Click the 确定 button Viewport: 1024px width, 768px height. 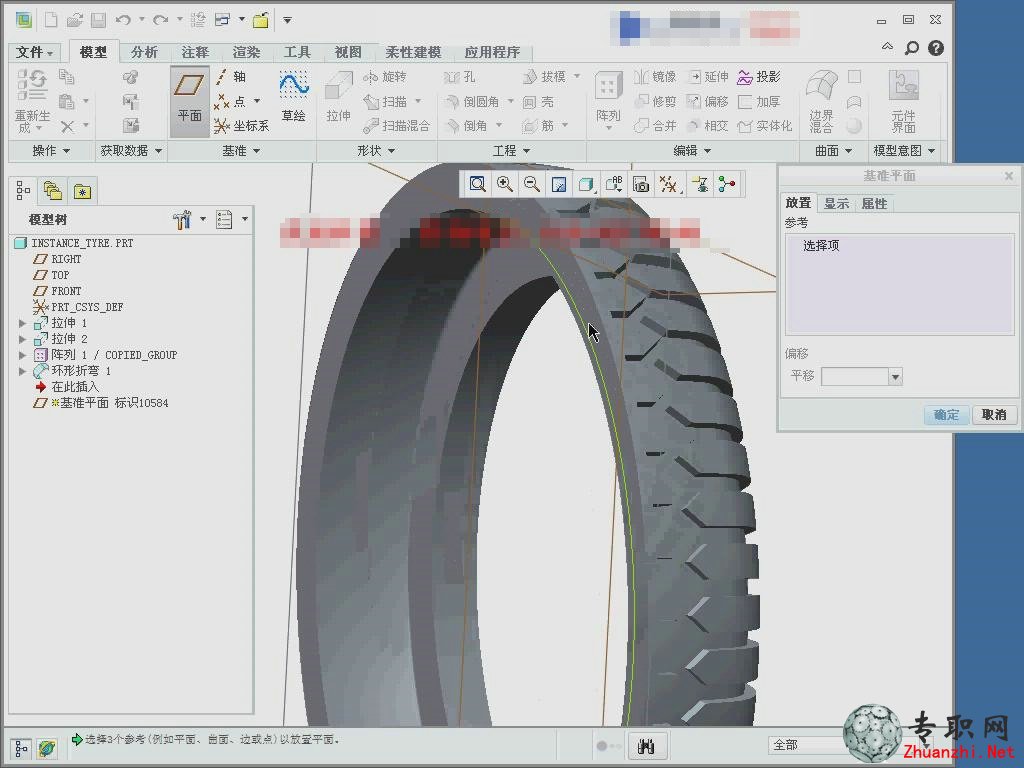click(x=946, y=415)
